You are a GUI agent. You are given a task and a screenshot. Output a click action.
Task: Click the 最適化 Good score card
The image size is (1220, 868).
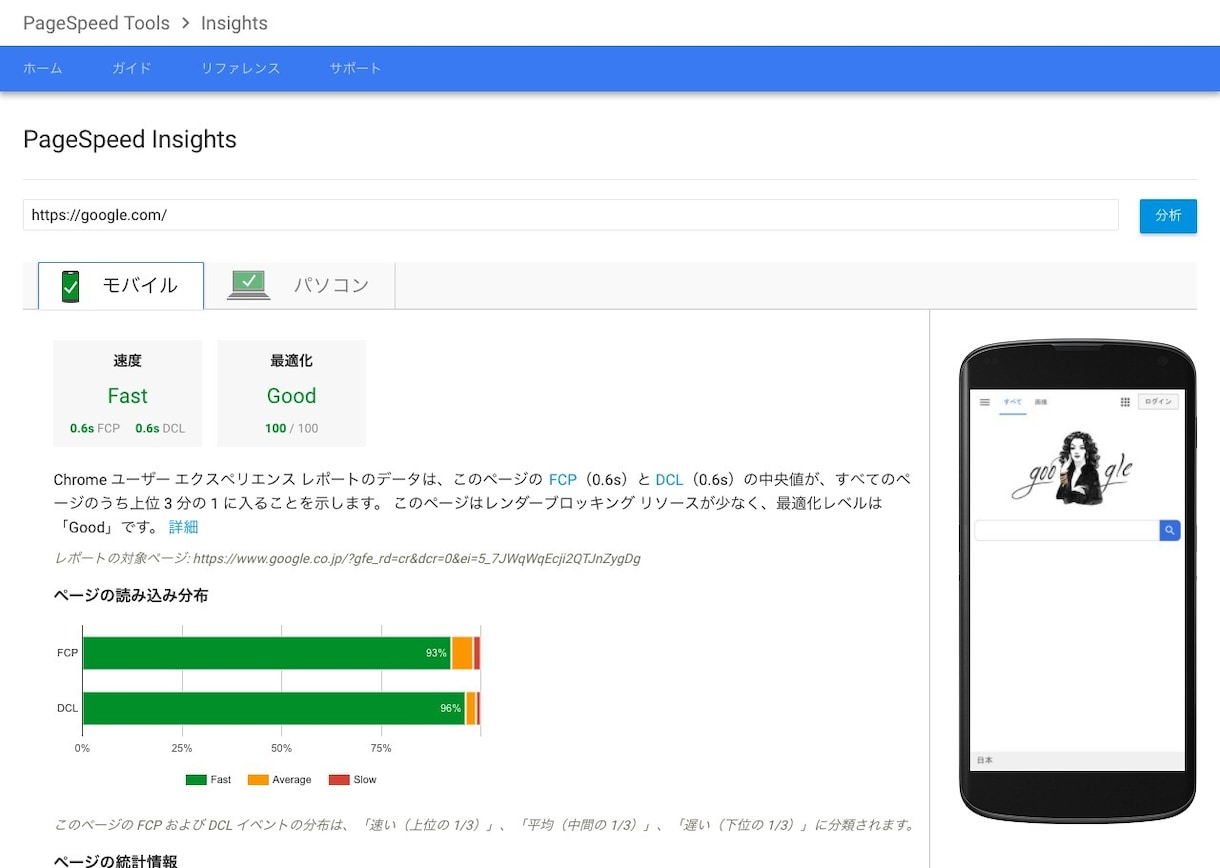coord(291,393)
